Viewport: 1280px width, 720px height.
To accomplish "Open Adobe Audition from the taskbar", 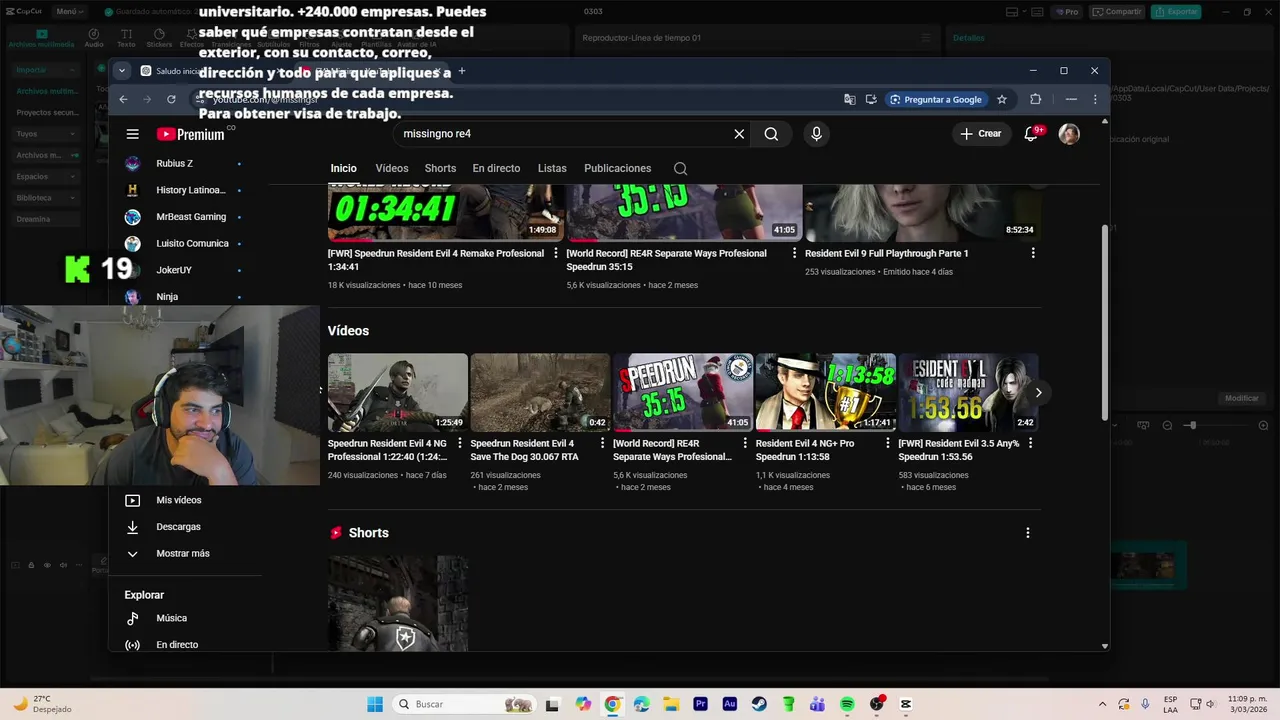I will coord(729,704).
